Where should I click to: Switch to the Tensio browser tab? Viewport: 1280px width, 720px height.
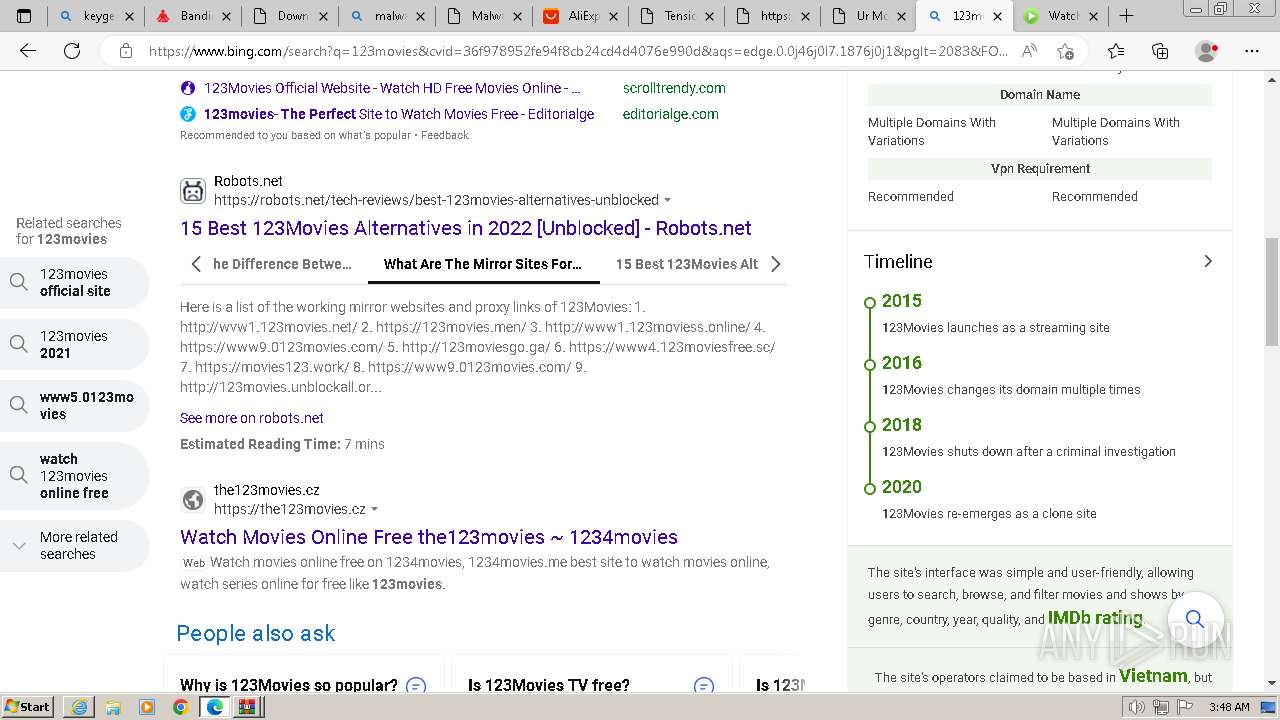675,16
